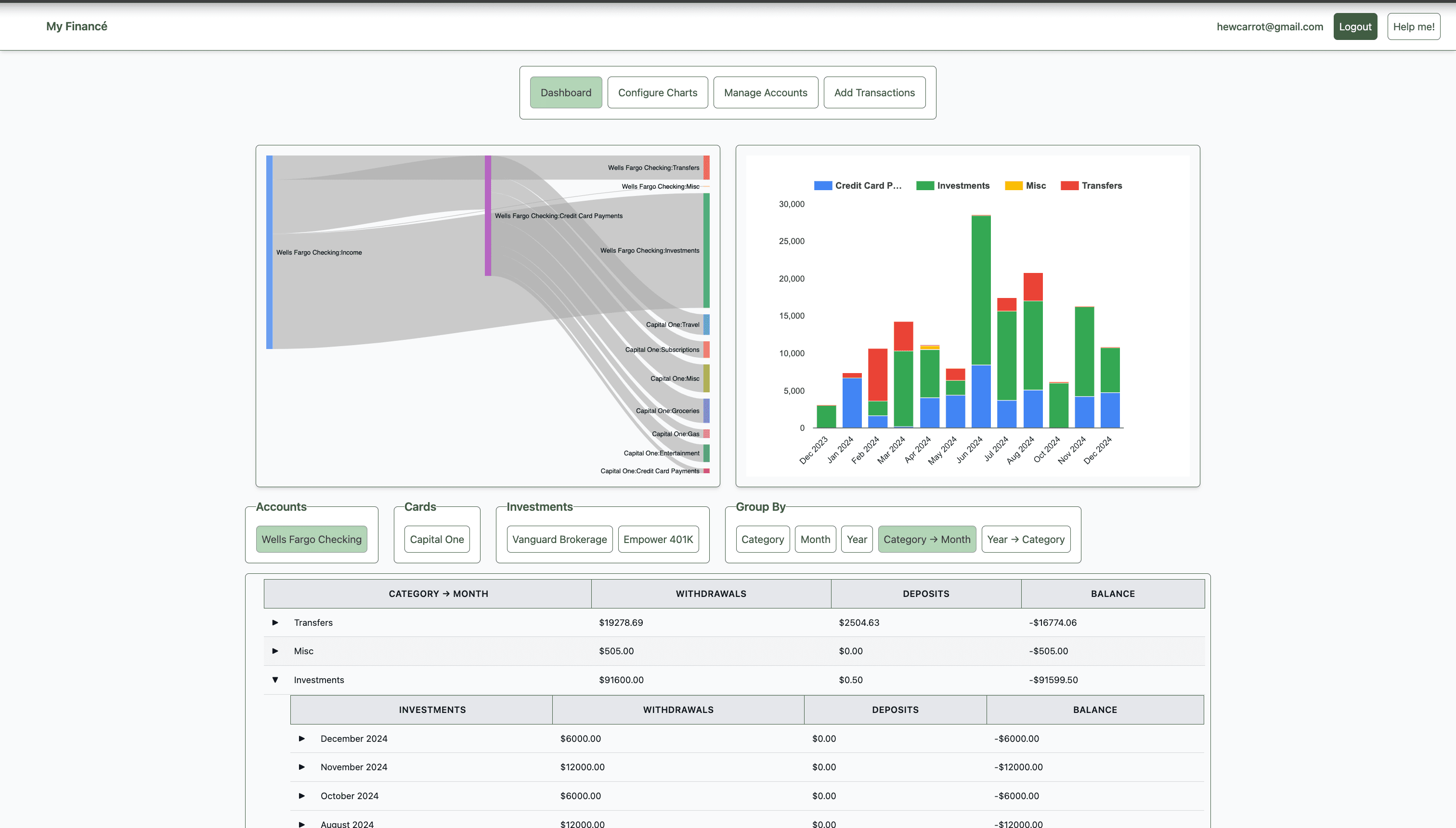Click the blue Credit Card P... legend swatch

tap(823, 185)
